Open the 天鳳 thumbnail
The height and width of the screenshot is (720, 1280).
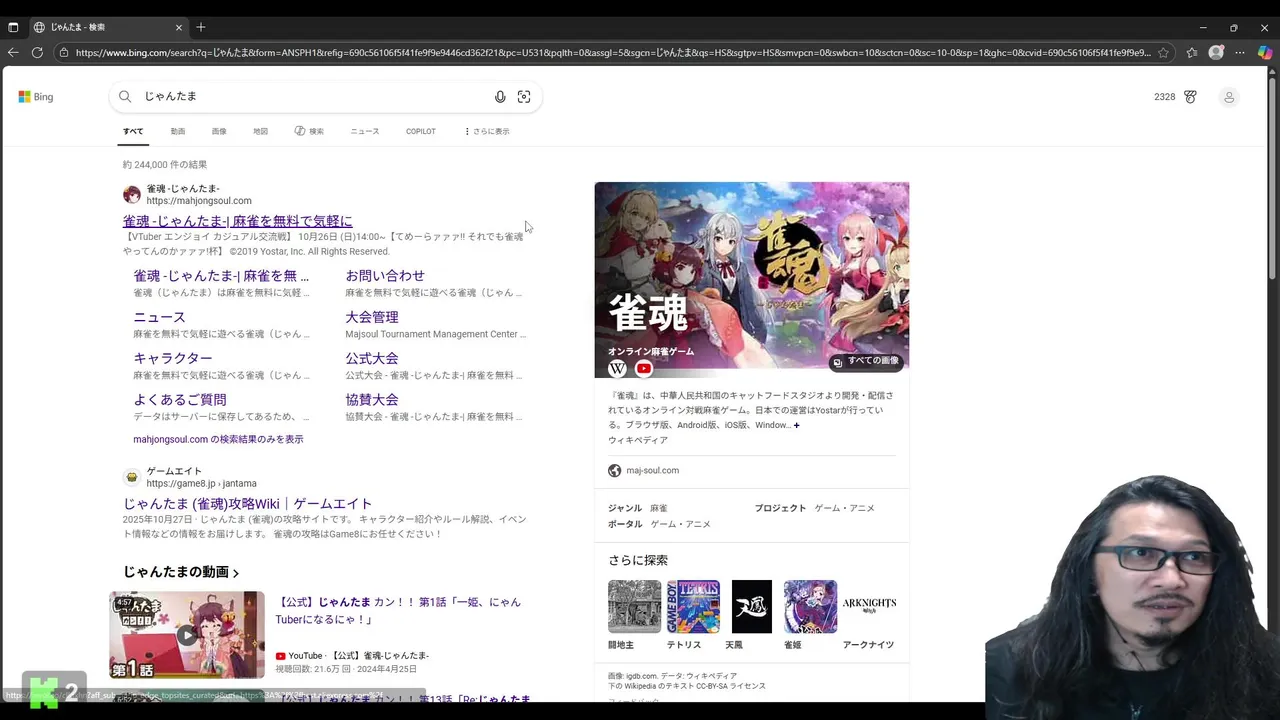(752, 607)
